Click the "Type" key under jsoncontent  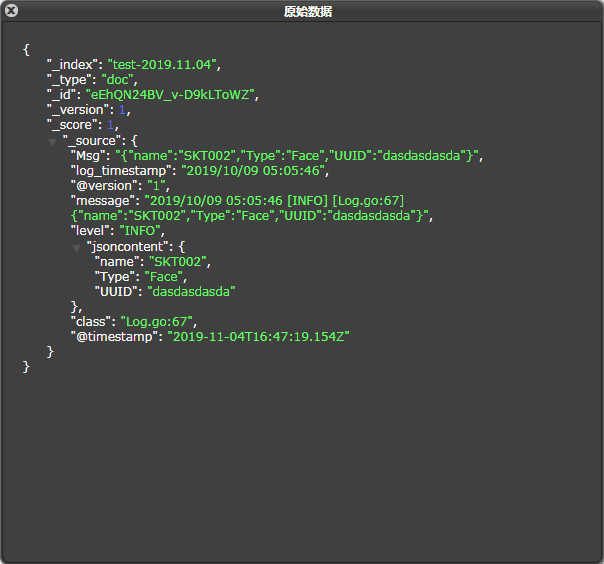tap(114, 277)
